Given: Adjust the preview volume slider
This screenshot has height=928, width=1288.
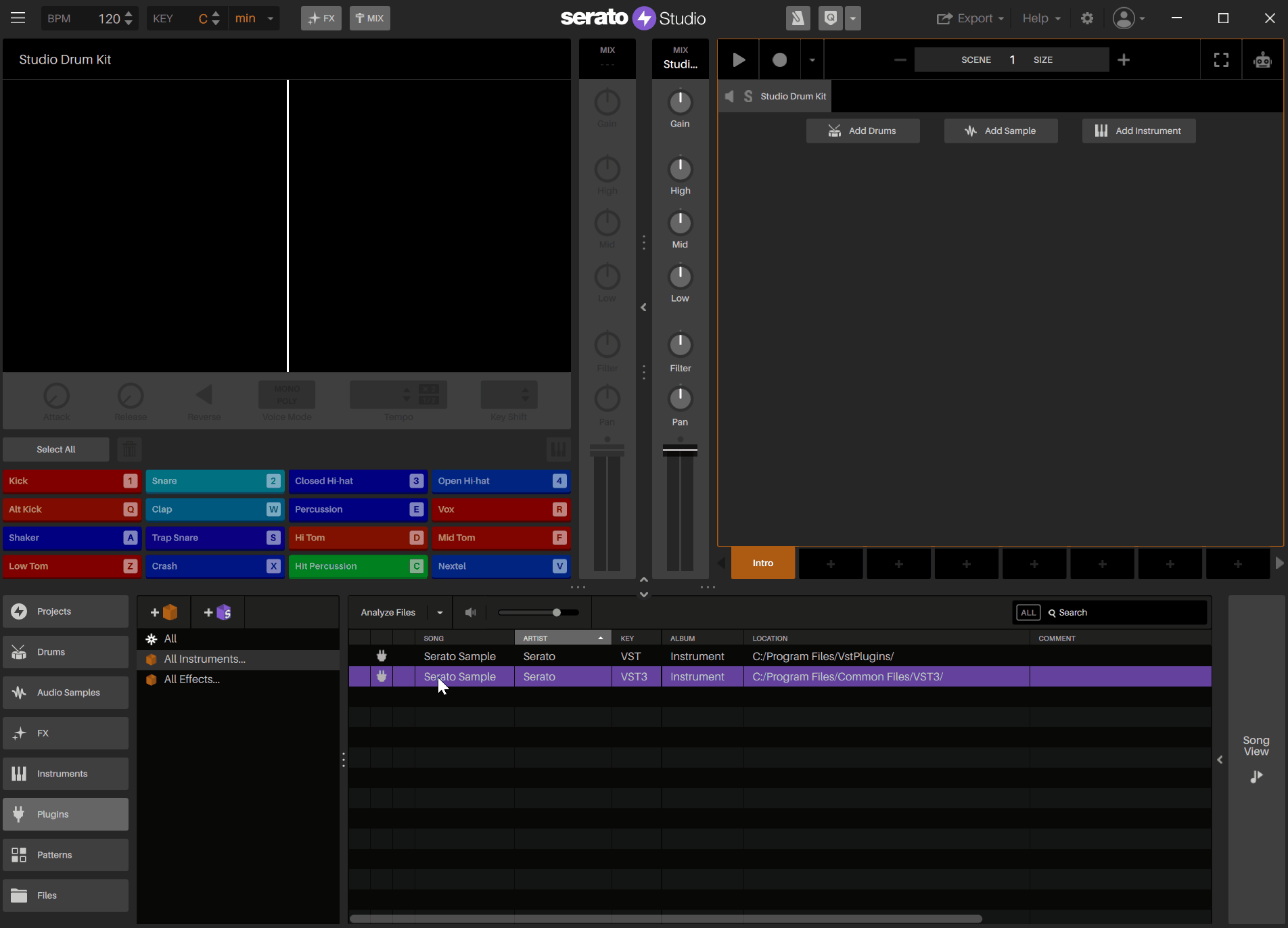Looking at the screenshot, I should click(x=538, y=612).
